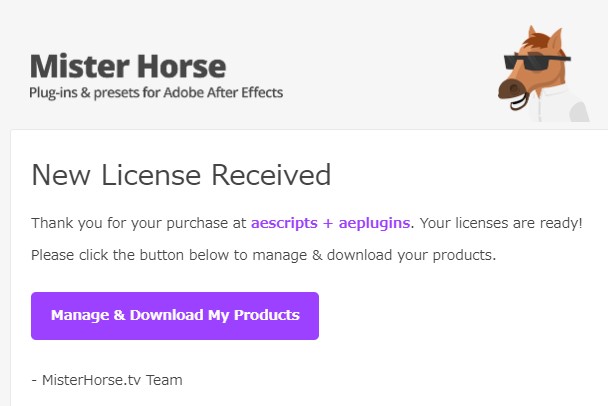Click the word Horse in the header title
Viewport: 608px width, 406px height.
pos(181,66)
